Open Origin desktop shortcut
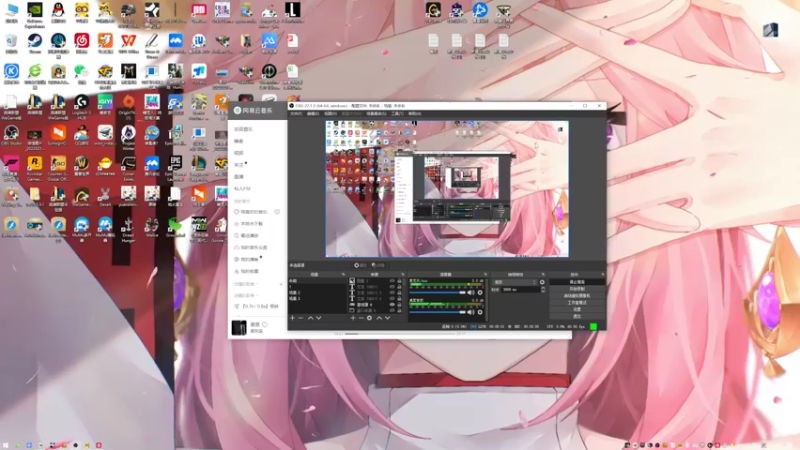This screenshot has height=450, width=800. point(129,106)
